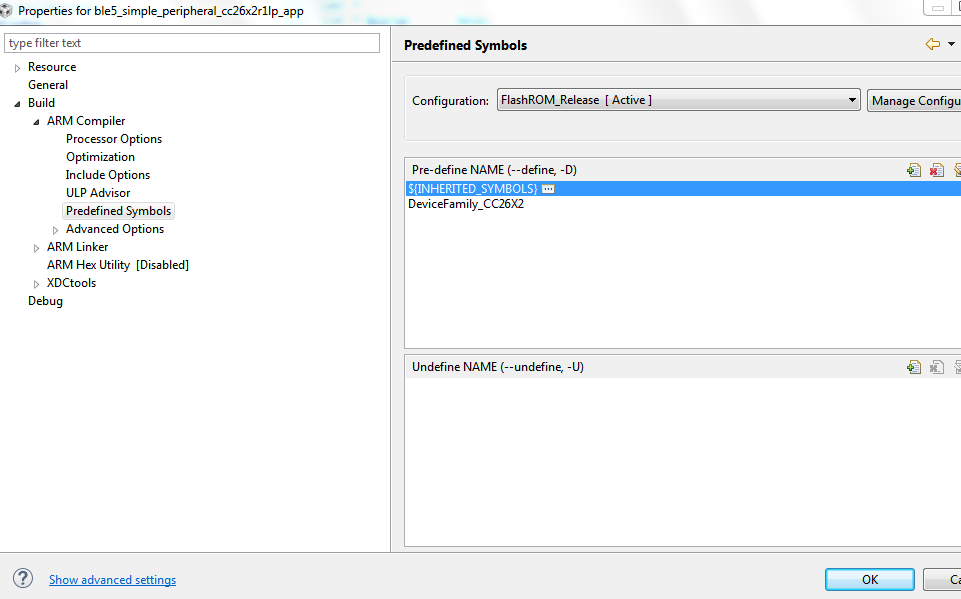The image size is (961, 599).
Task: Select the ARM Compiler tree item
Action: 86,121
